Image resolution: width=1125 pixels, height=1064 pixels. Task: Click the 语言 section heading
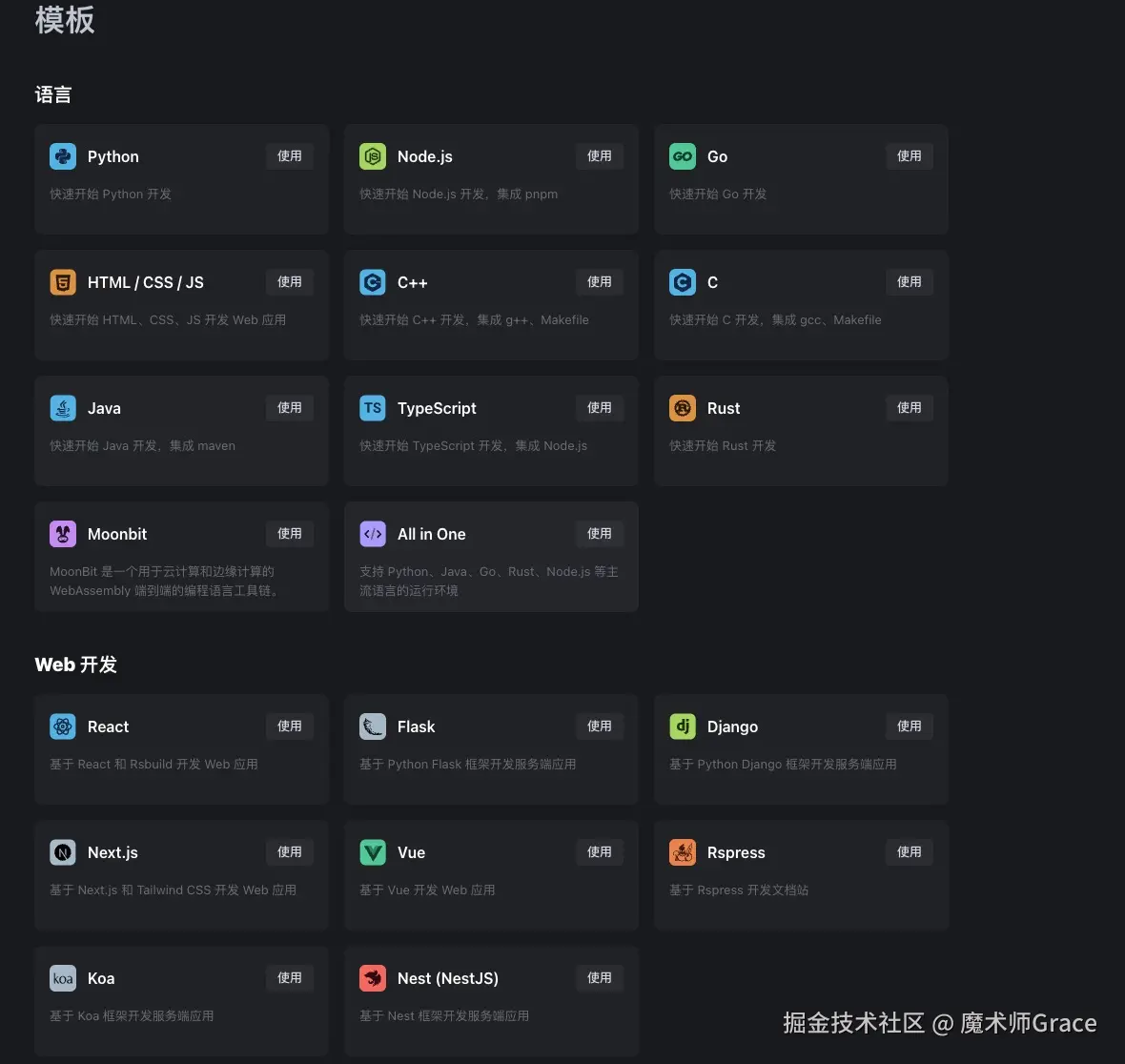53,94
